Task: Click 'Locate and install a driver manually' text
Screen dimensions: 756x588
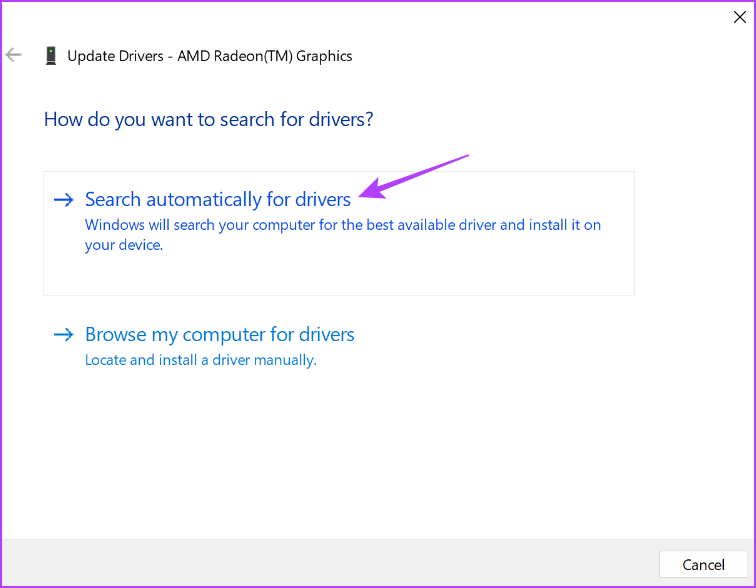Action: pyautogui.click(x=201, y=360)
